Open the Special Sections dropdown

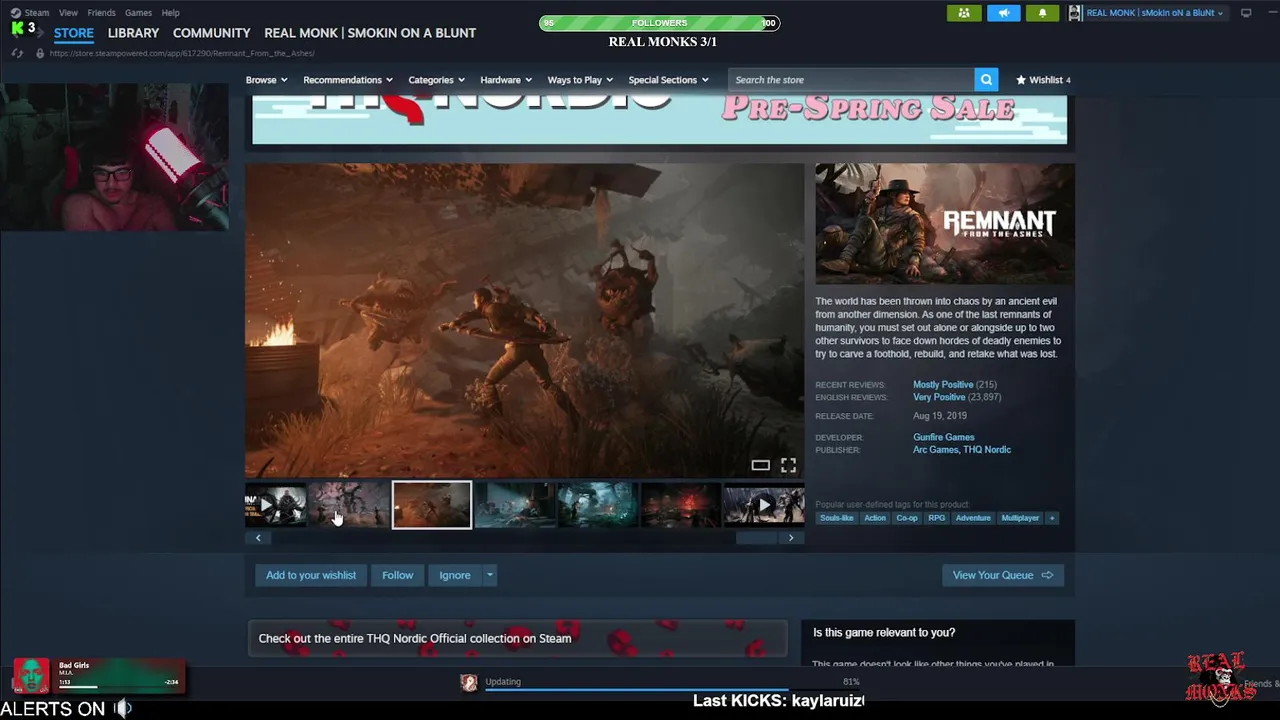[668, 80]
